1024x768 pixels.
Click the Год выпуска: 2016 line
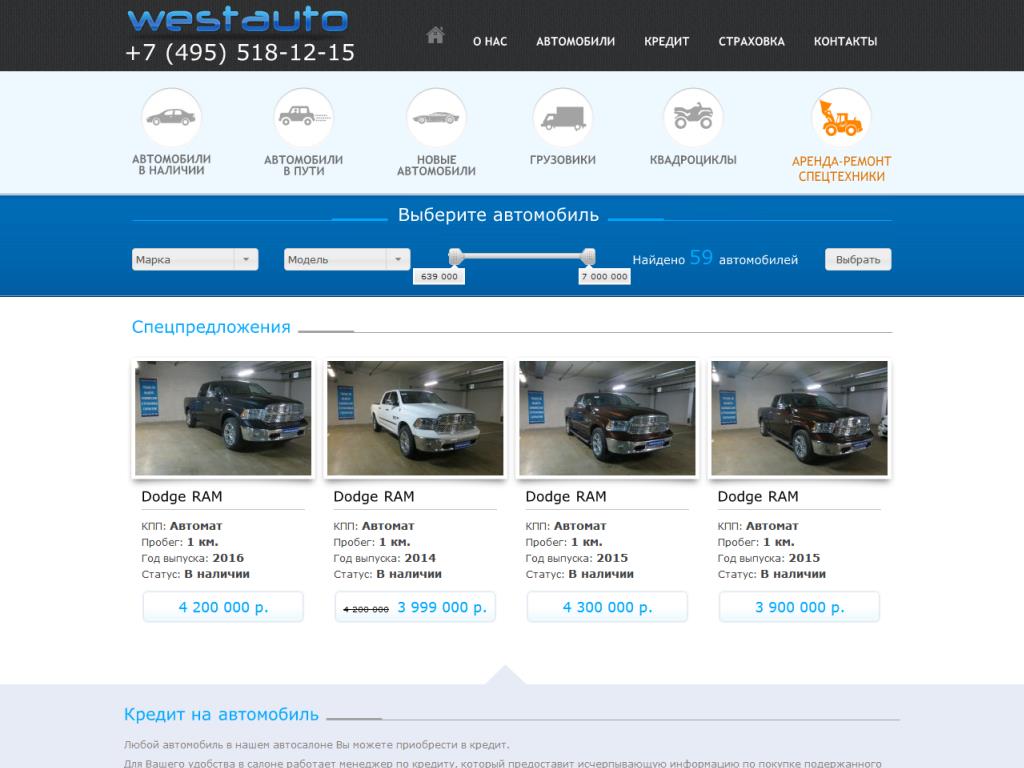click(193, 558)
